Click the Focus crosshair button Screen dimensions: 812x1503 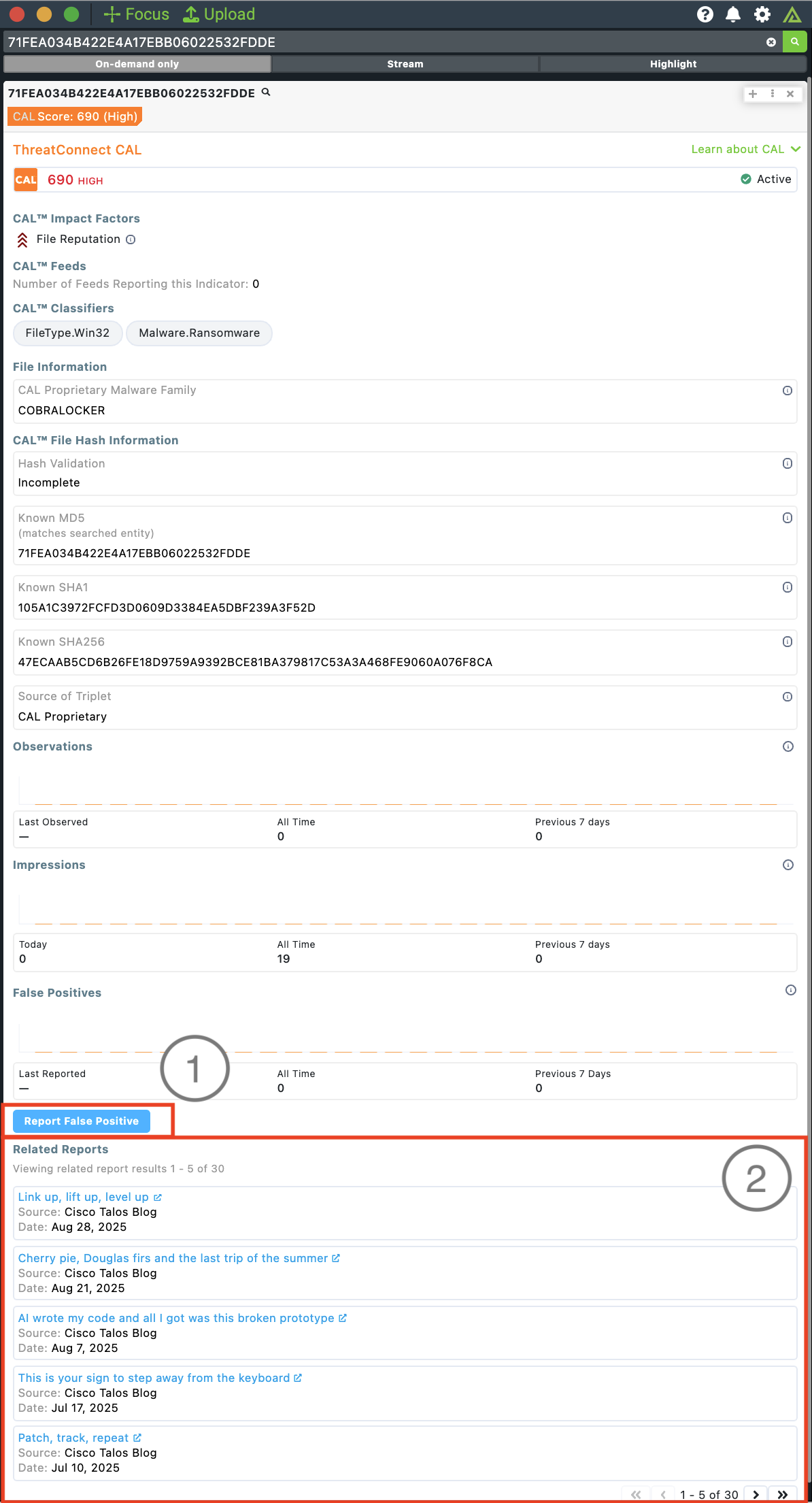136,14
